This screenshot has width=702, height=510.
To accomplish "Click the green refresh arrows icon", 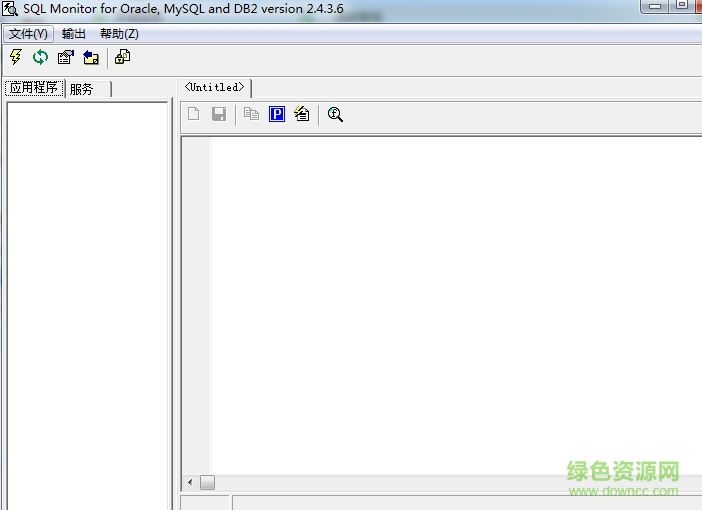I will [x=40, y=57].
